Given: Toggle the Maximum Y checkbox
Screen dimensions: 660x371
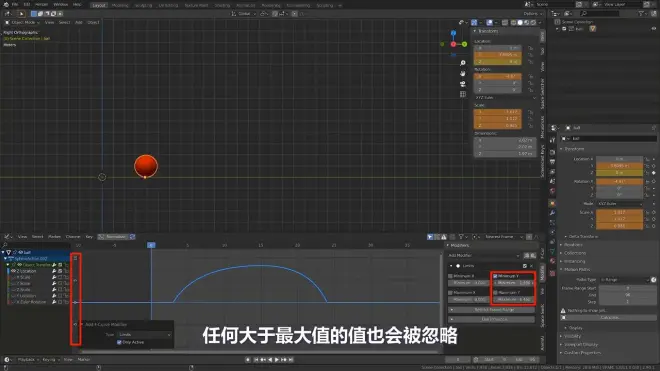Looking at the screenshot, I should point(495,292).
